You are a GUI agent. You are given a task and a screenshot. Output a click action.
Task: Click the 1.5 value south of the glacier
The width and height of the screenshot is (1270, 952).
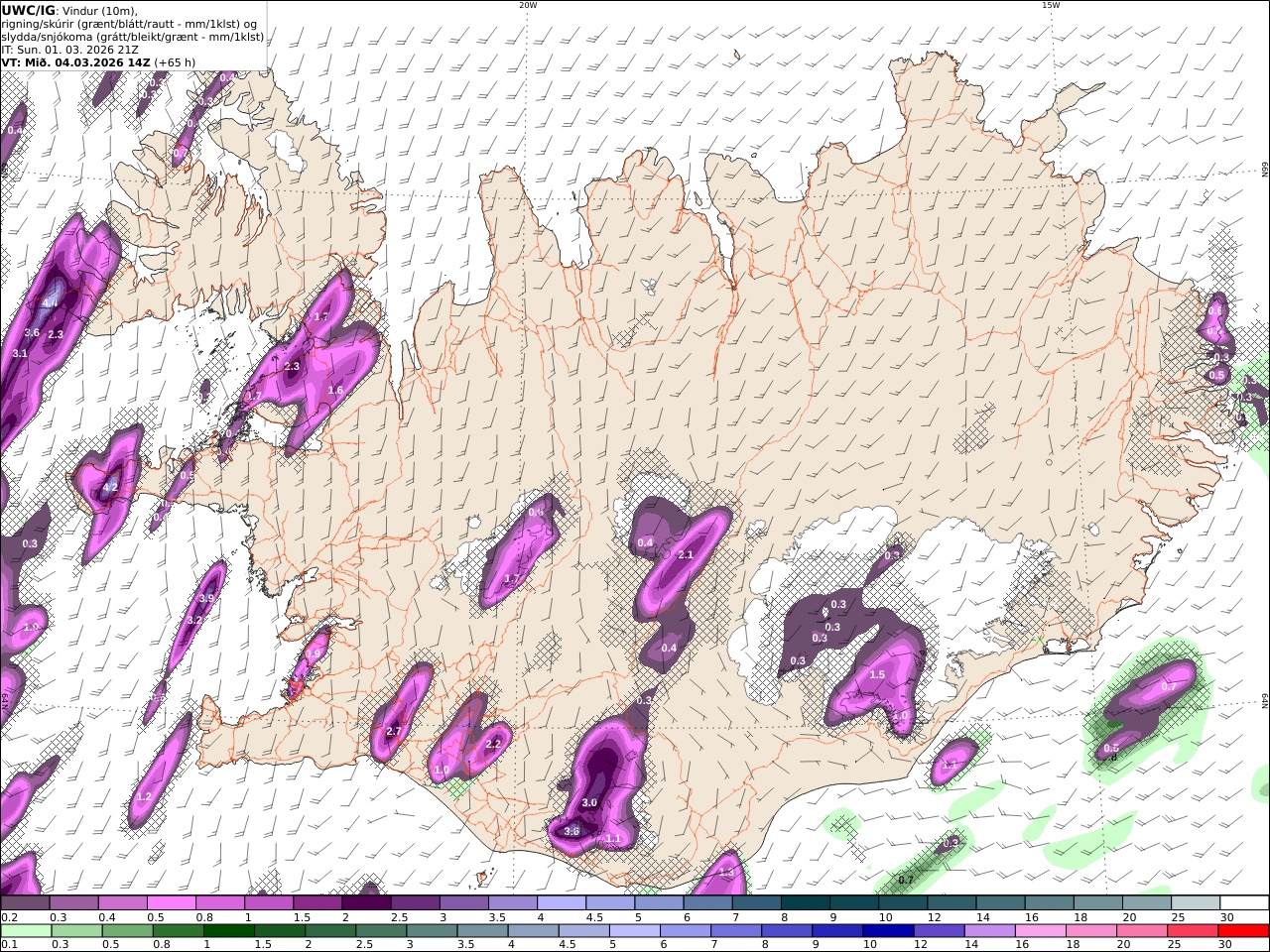pyautogui.click(x=877, y=674)
